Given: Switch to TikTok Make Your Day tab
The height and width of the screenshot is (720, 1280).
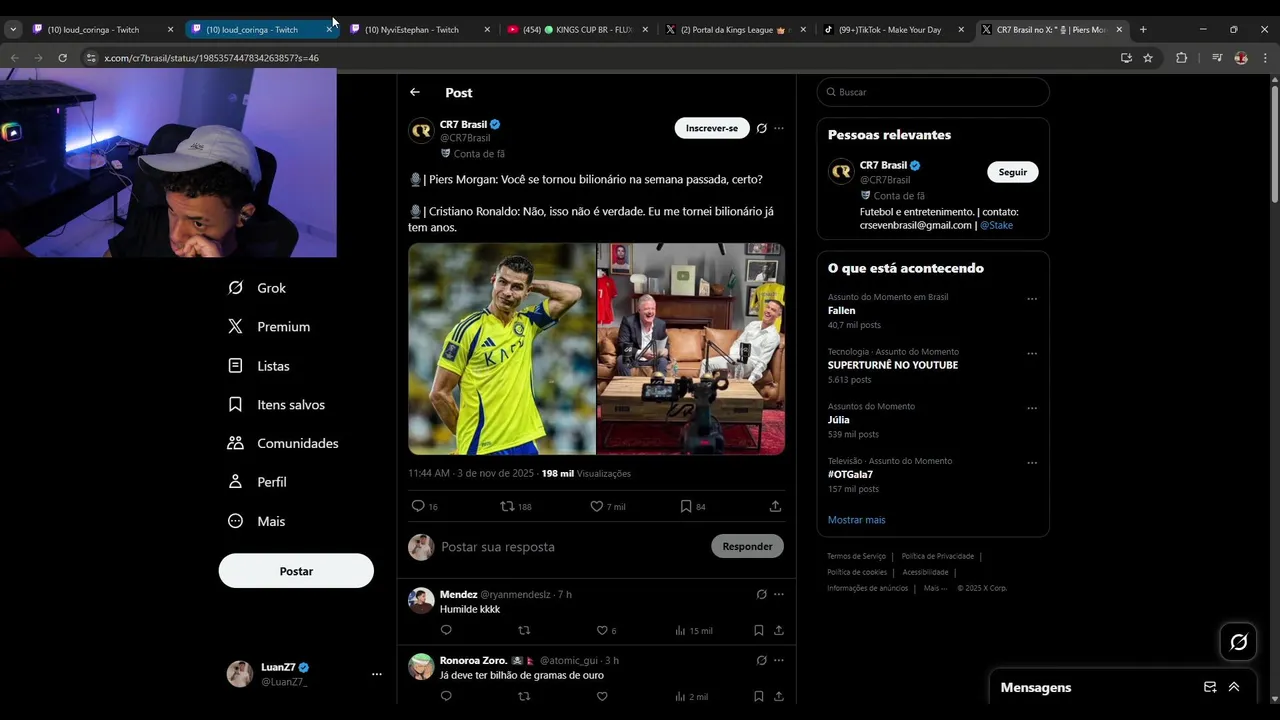Looking at the screenshot, I should [x=894, y=30].
